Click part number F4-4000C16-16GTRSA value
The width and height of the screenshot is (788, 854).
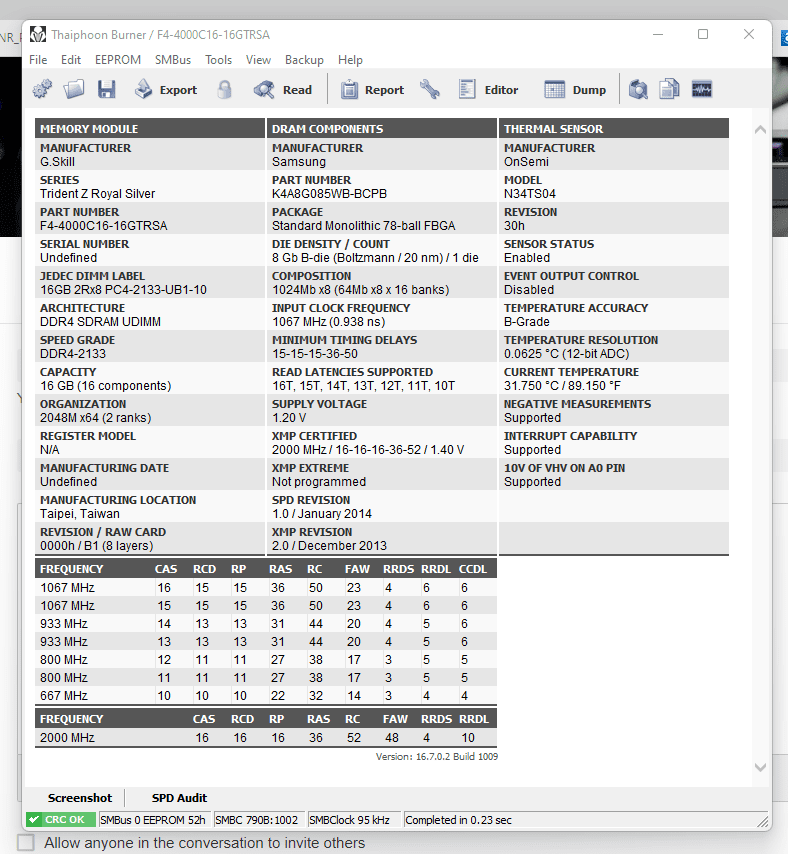[x=103, y=225]
